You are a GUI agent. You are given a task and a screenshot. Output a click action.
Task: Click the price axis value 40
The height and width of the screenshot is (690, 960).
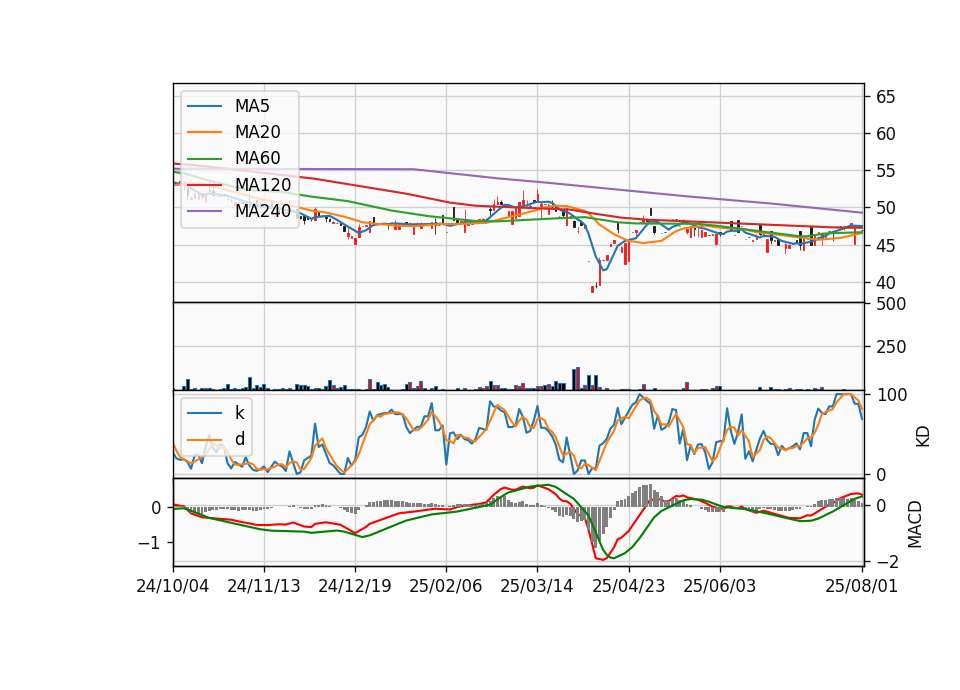click(885, 283)
